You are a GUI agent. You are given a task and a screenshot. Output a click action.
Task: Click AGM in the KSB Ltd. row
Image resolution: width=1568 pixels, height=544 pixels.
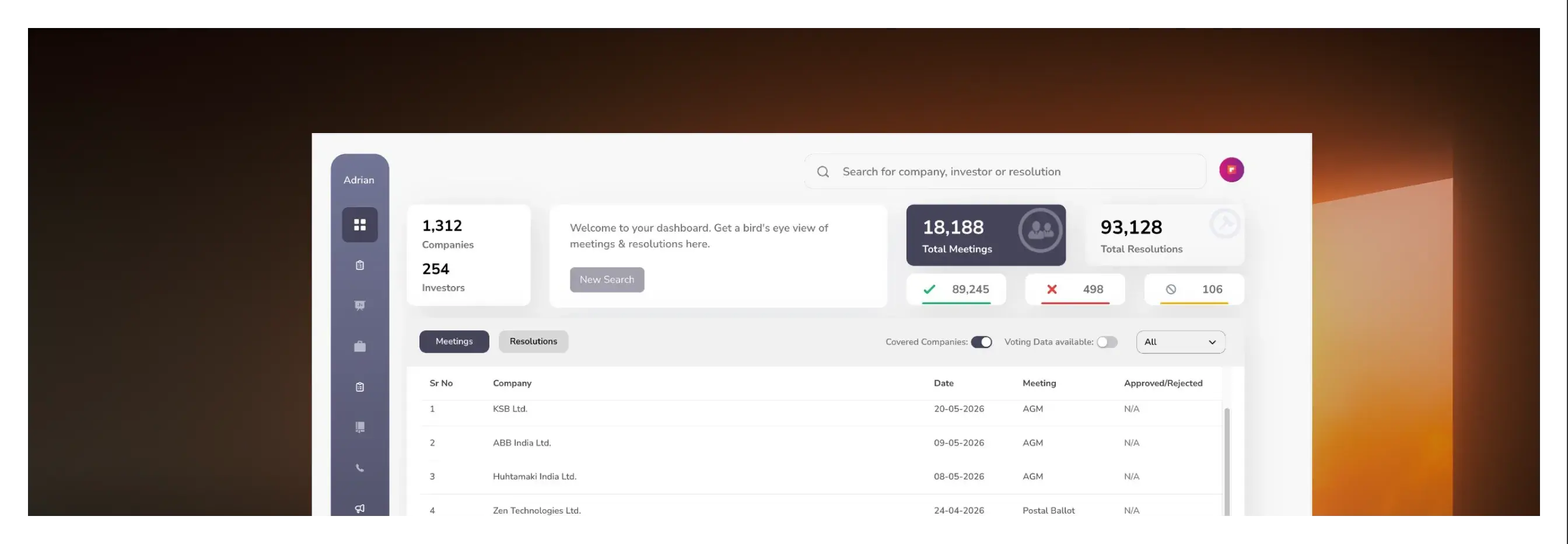click(x=1032, y=409)
